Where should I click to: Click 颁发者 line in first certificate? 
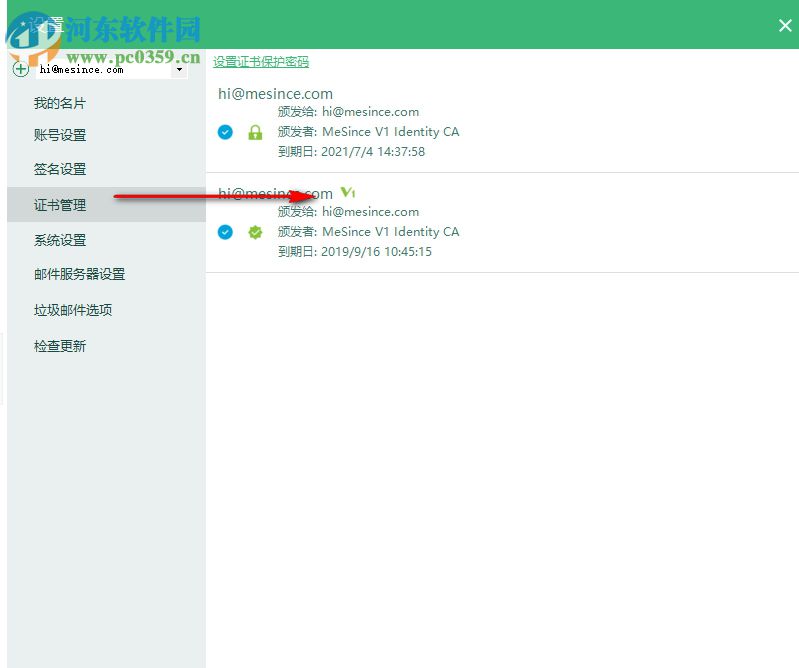pos(368,132)
